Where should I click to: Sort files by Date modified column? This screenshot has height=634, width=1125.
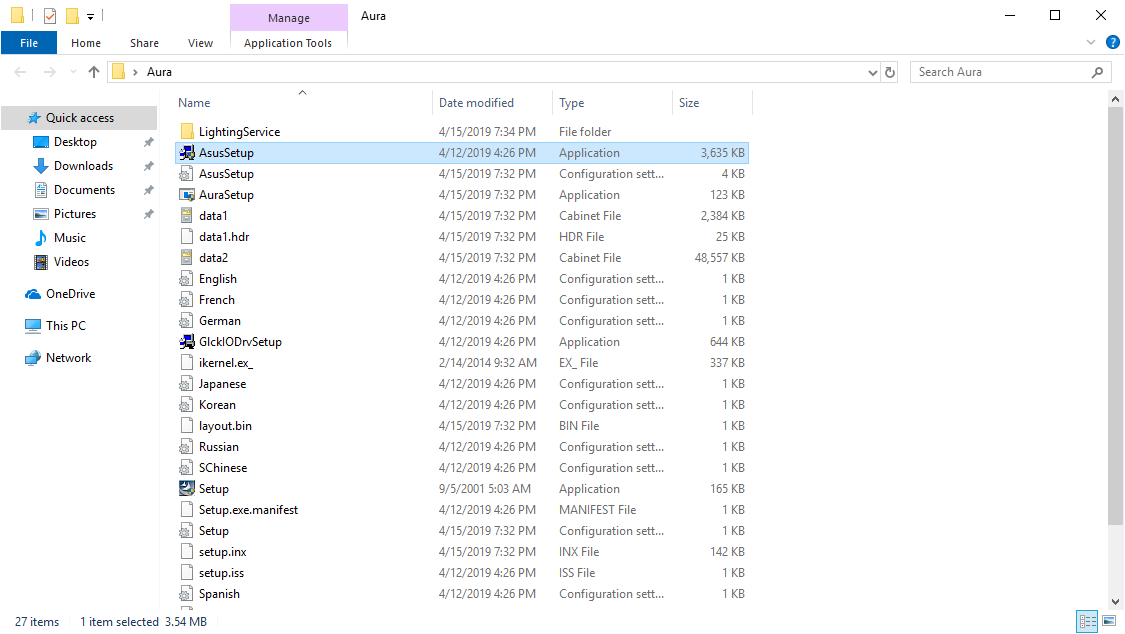(x=493, y=103)
